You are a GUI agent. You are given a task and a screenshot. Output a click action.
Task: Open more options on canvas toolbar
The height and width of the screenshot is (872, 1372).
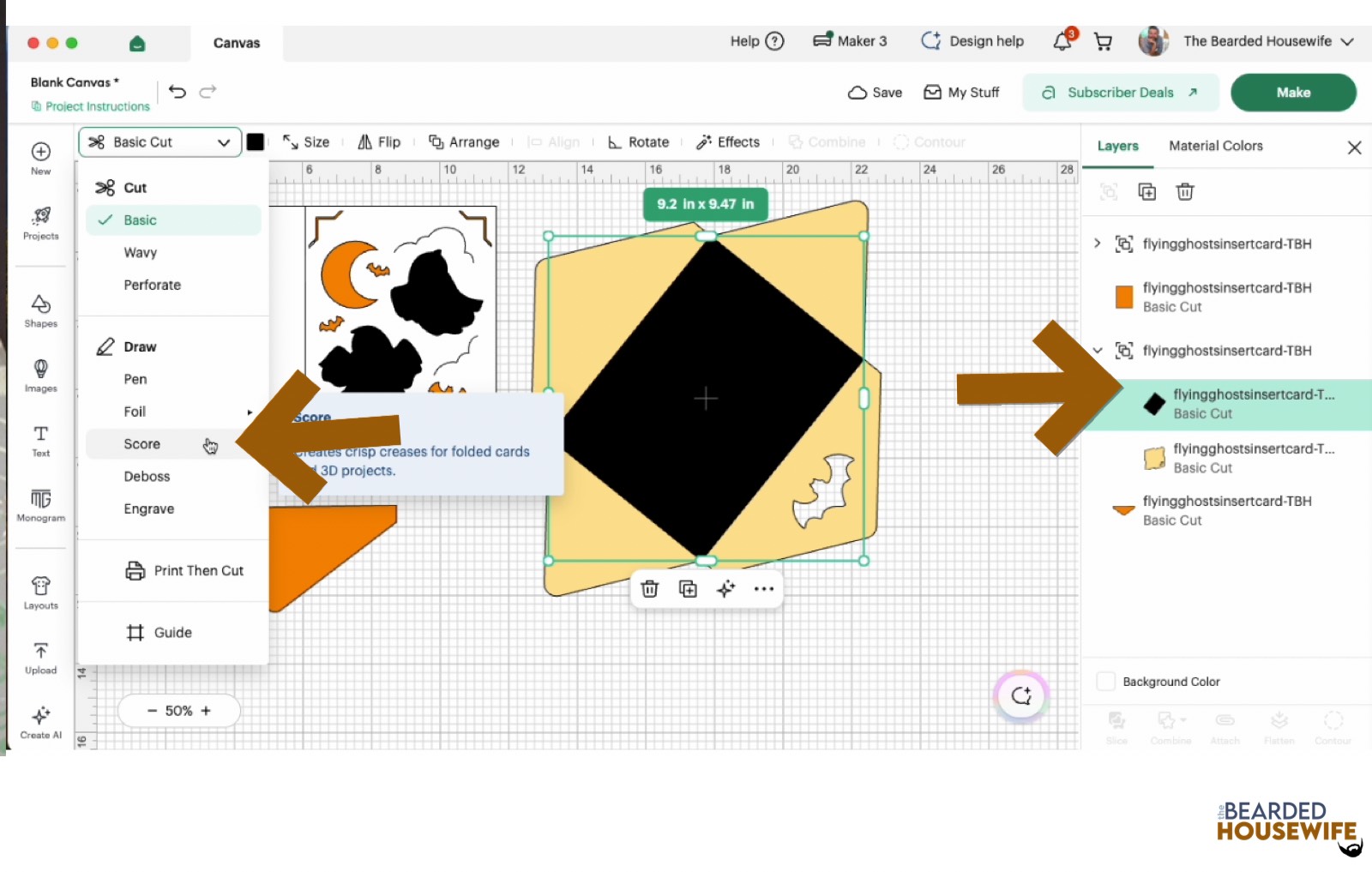(x=764, y=589)
